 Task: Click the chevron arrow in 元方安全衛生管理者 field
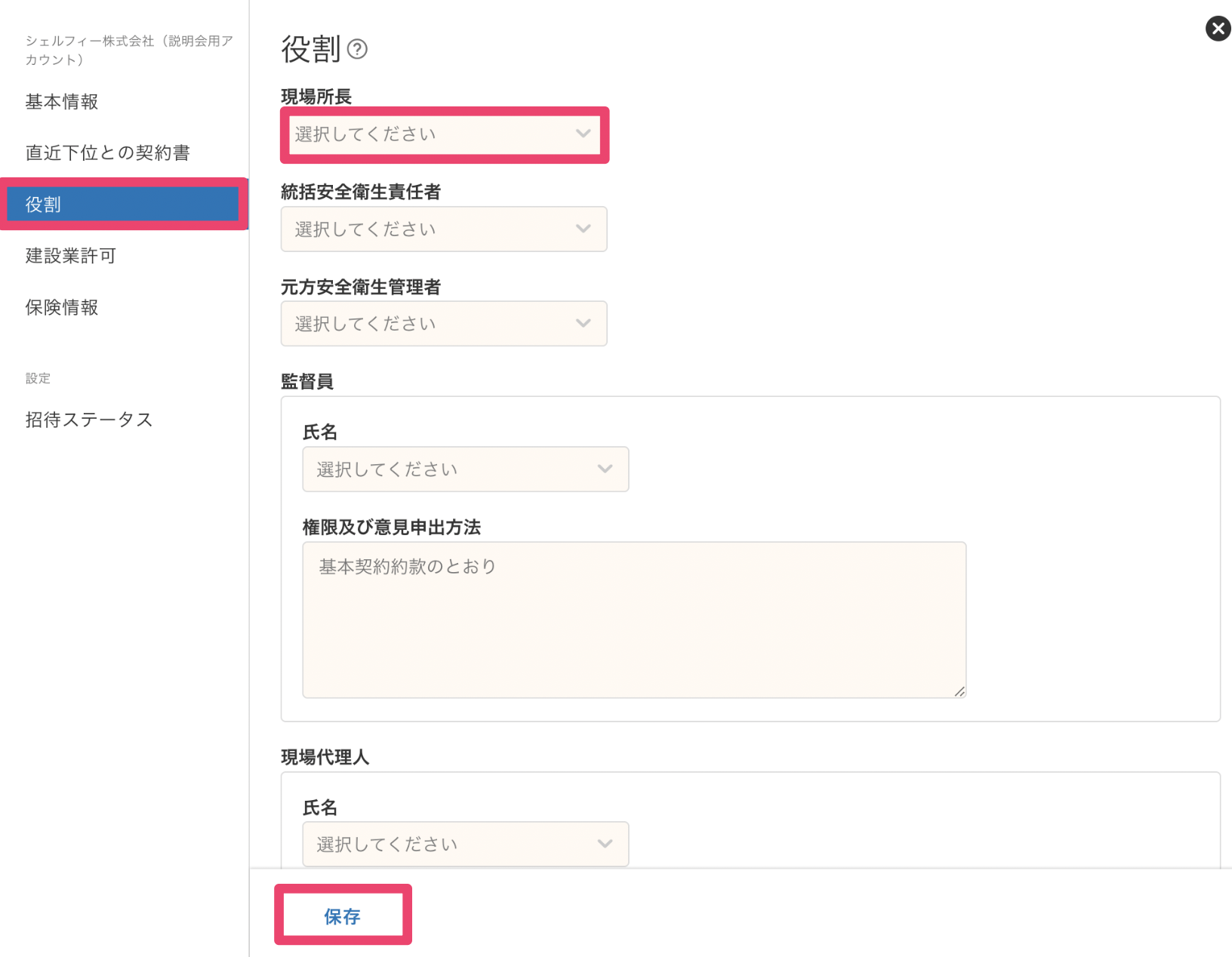pyautogui.click(x=583, y=323)
